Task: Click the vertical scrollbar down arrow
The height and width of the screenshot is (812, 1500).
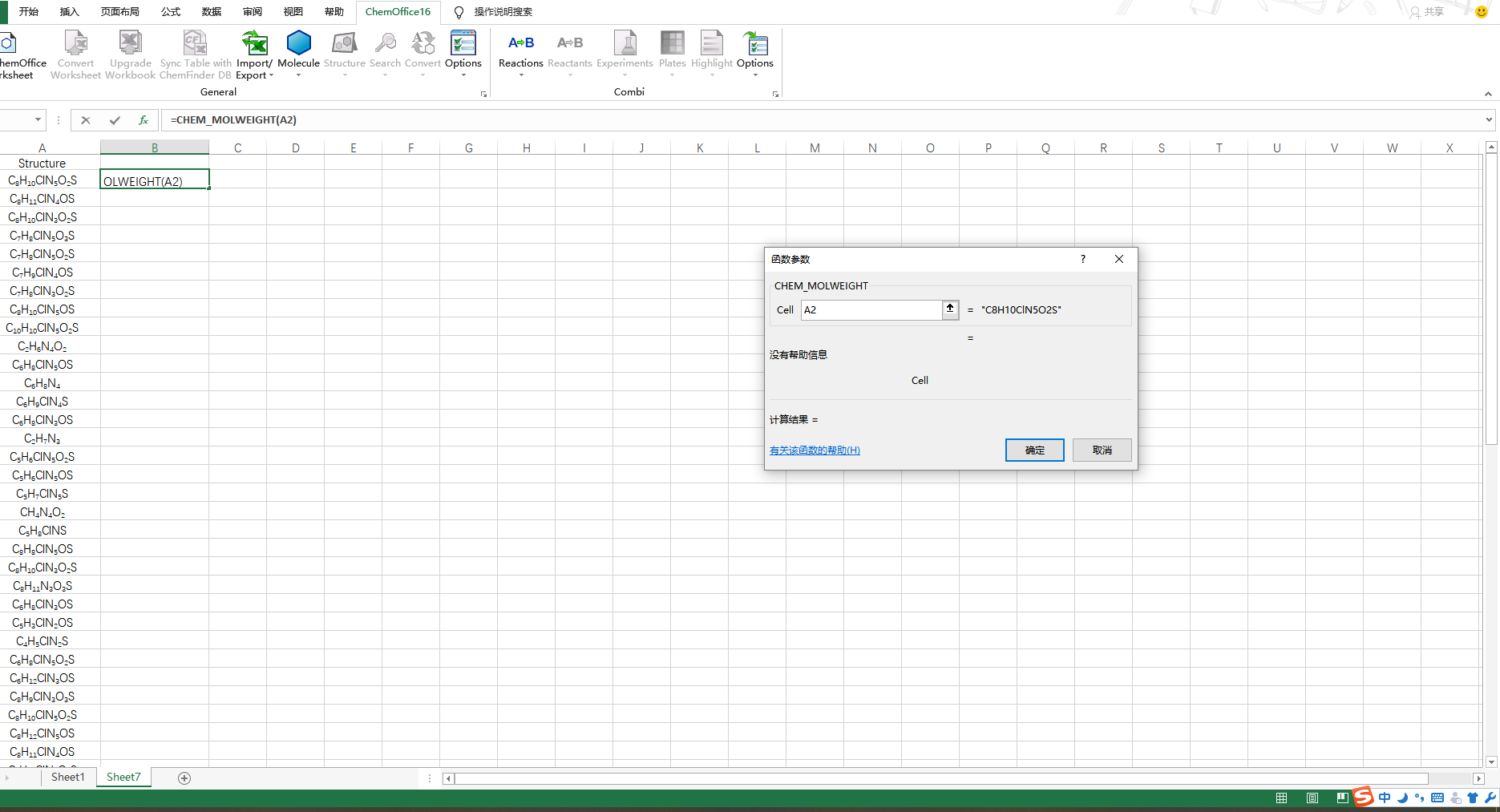Action: pos(1491,762)
